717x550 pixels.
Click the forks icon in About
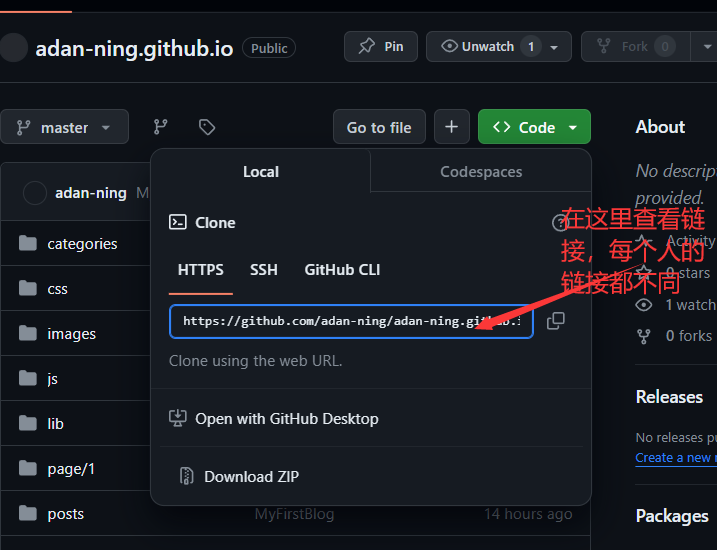[x=644, y=336]
